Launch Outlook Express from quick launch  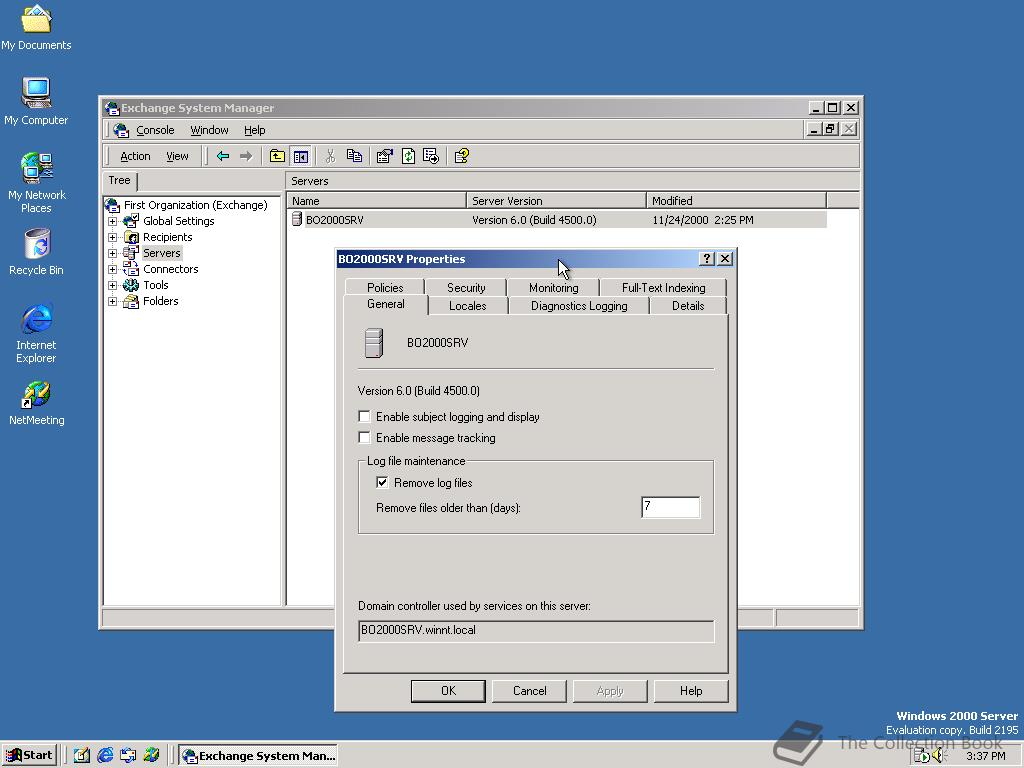(x=128, y=756)
